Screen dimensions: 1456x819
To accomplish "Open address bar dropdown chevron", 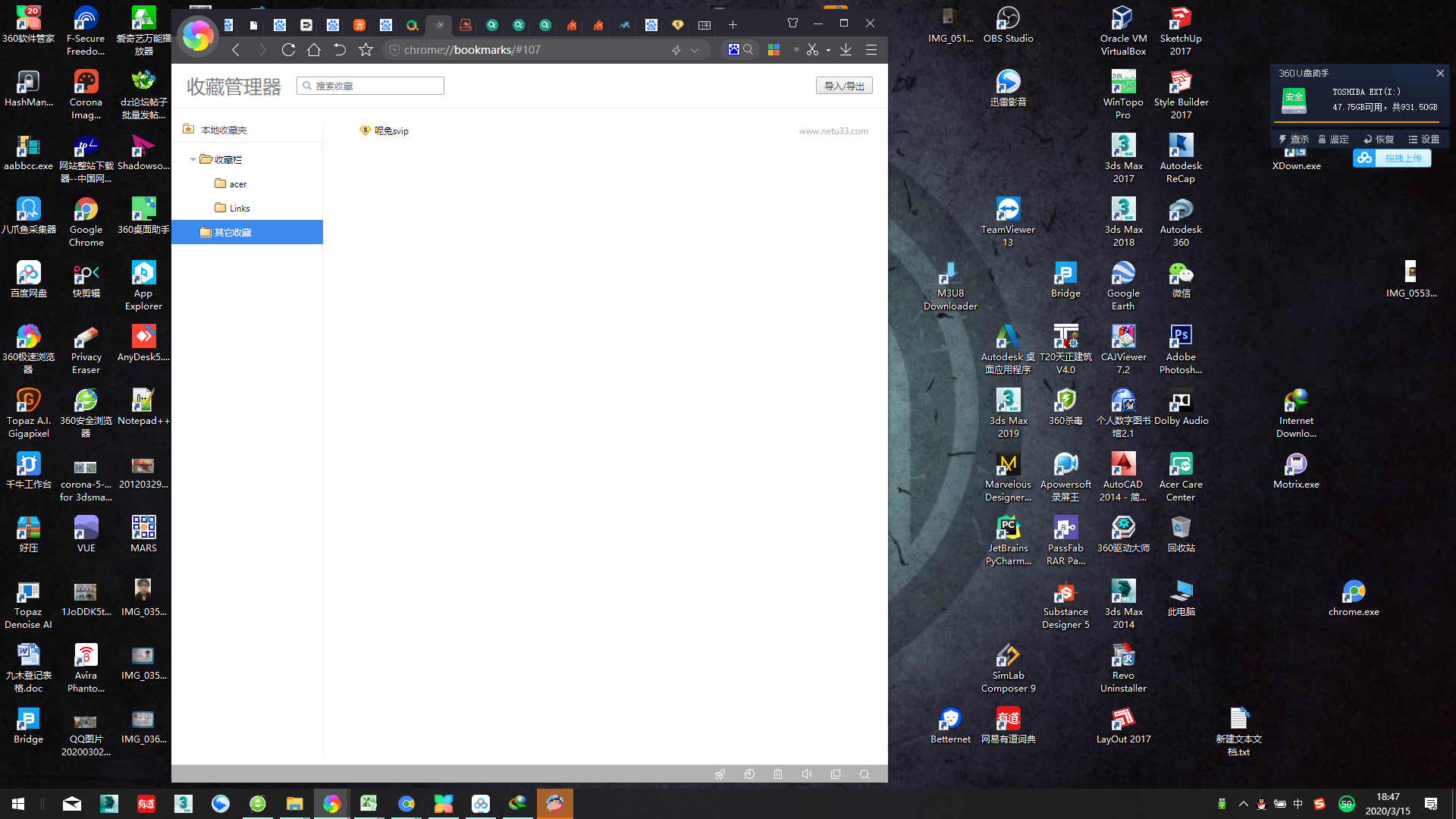I will coord(695,50).
